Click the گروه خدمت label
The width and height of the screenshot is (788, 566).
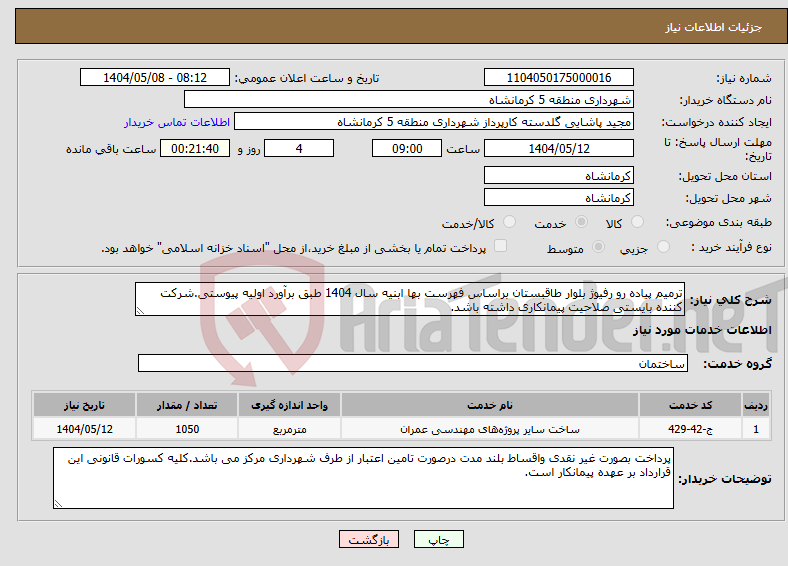coord(737,364)
